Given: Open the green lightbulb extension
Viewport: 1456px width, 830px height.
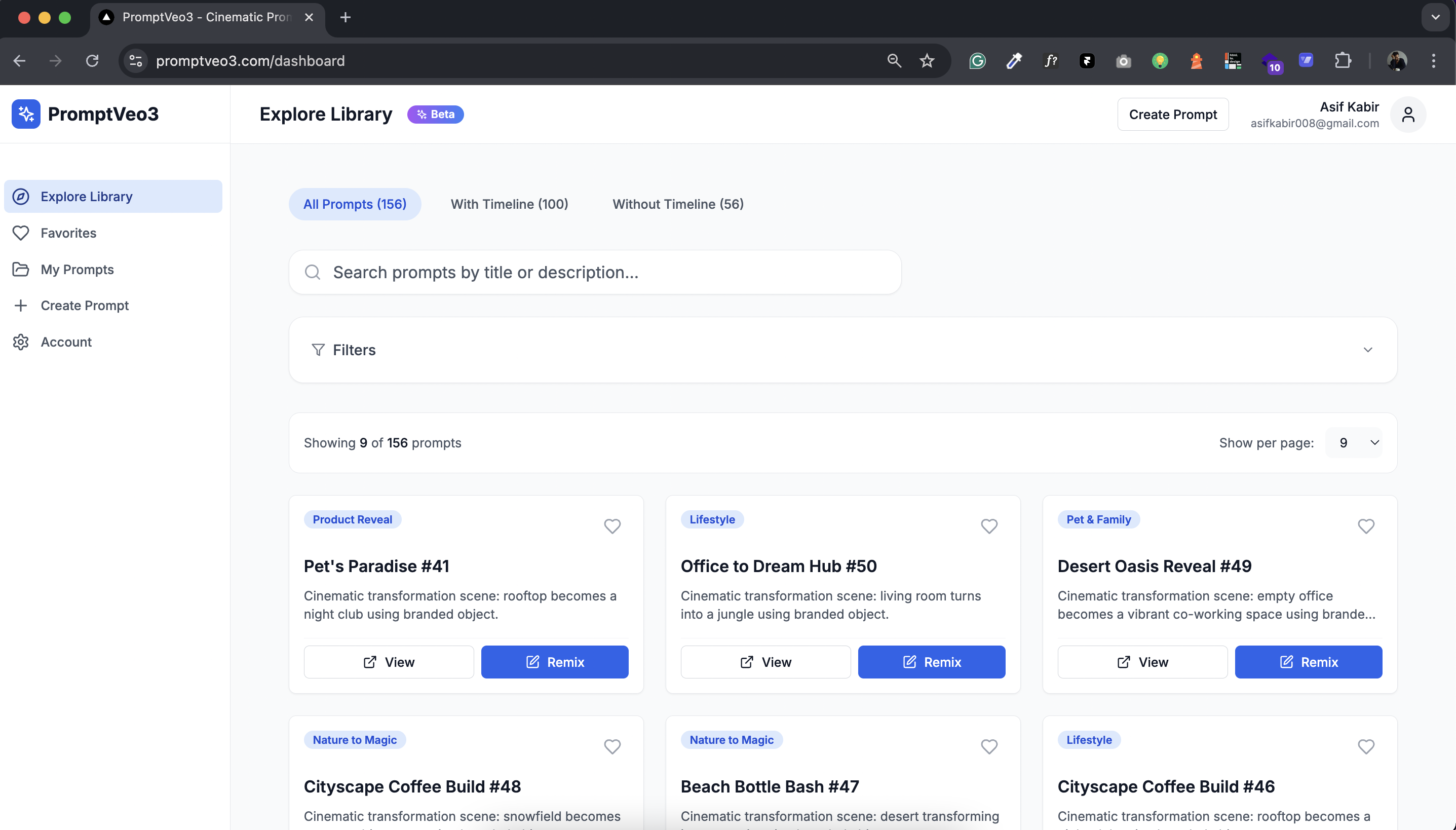Looking at the screenshot, I should 1160,60.
